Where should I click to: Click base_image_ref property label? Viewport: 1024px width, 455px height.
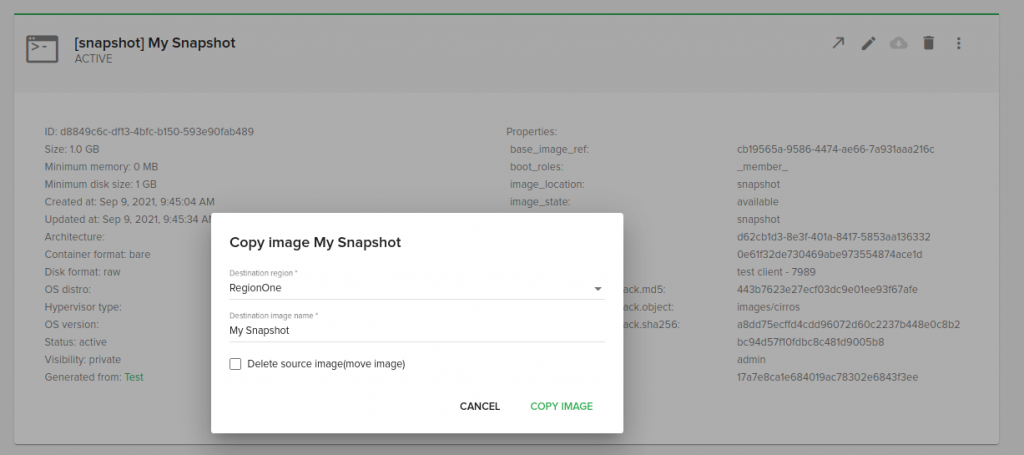coord(549,149)
